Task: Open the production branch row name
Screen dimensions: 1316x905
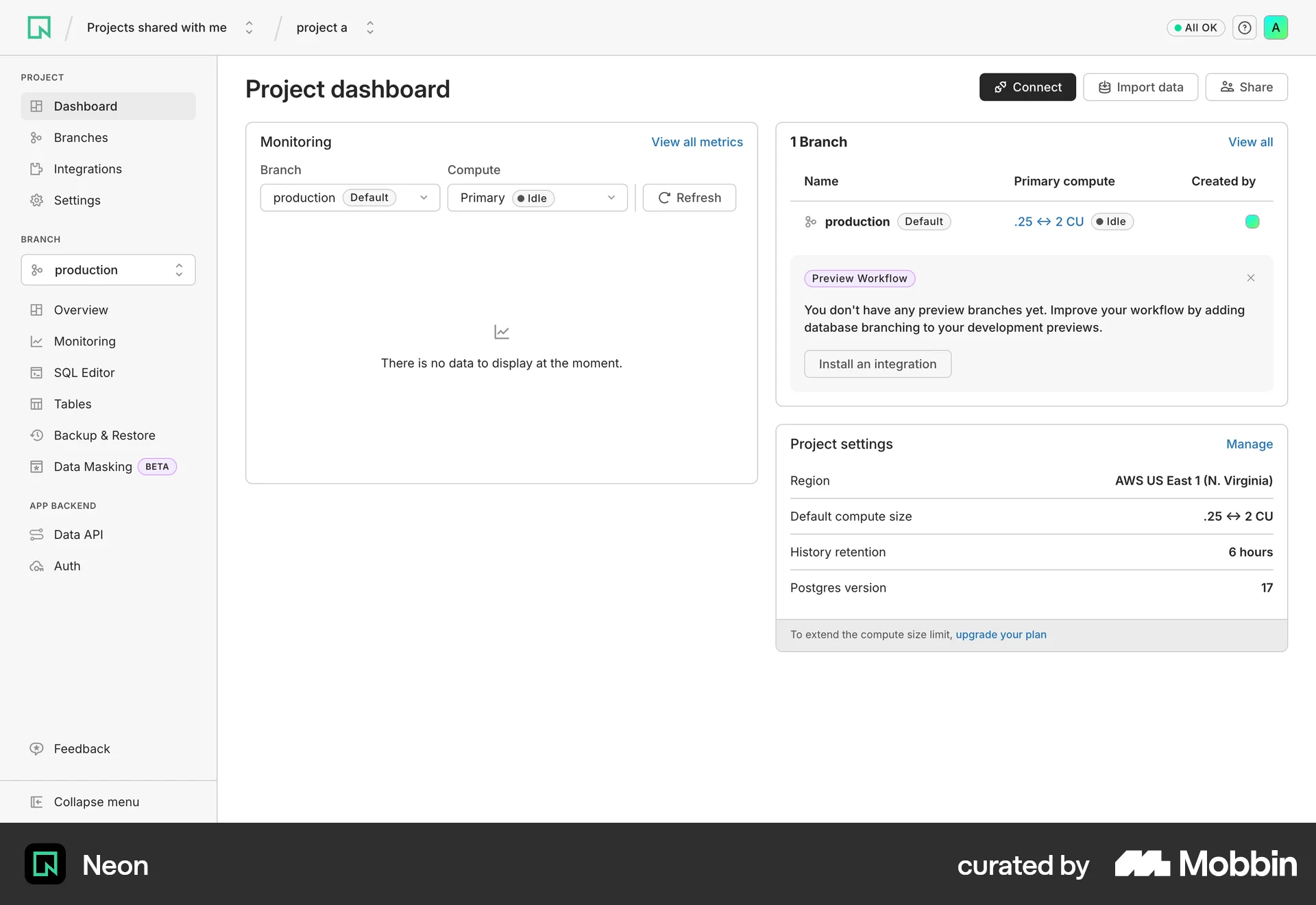Action: [x=857, y=221]
